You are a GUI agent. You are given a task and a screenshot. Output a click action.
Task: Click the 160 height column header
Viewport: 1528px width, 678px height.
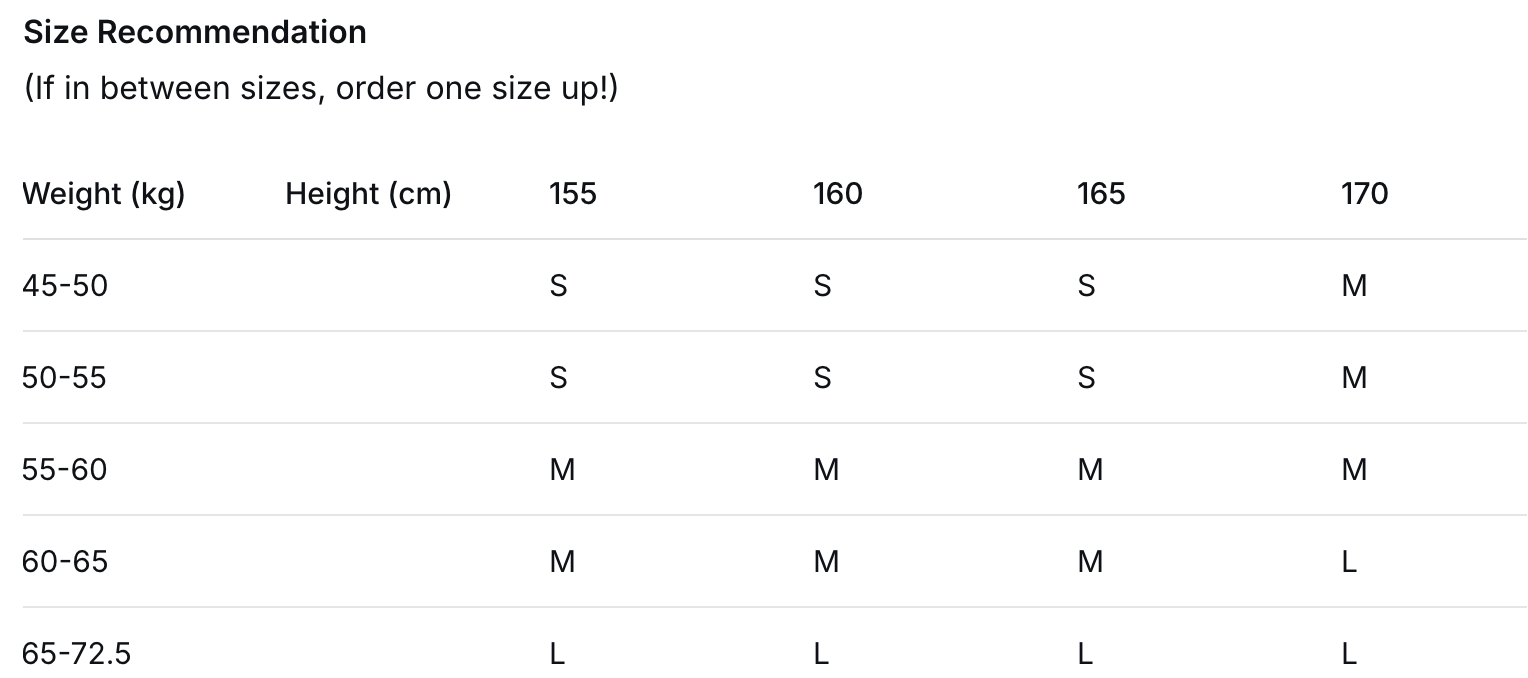pyautogui.click(x=837, y=193)
